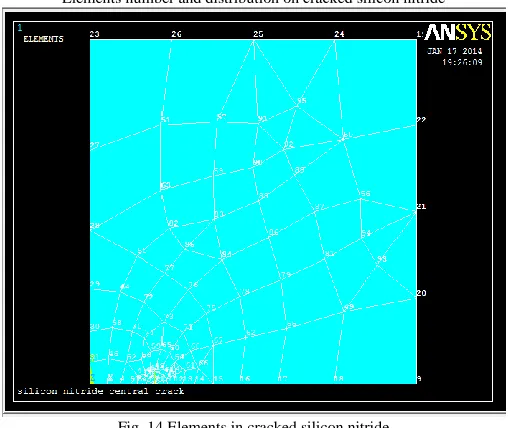The width and height of the screenshot is (508, 428).
Task: Click the ELEMENTS plot type label
Action: pyautogui.click(x=43, y=39)
